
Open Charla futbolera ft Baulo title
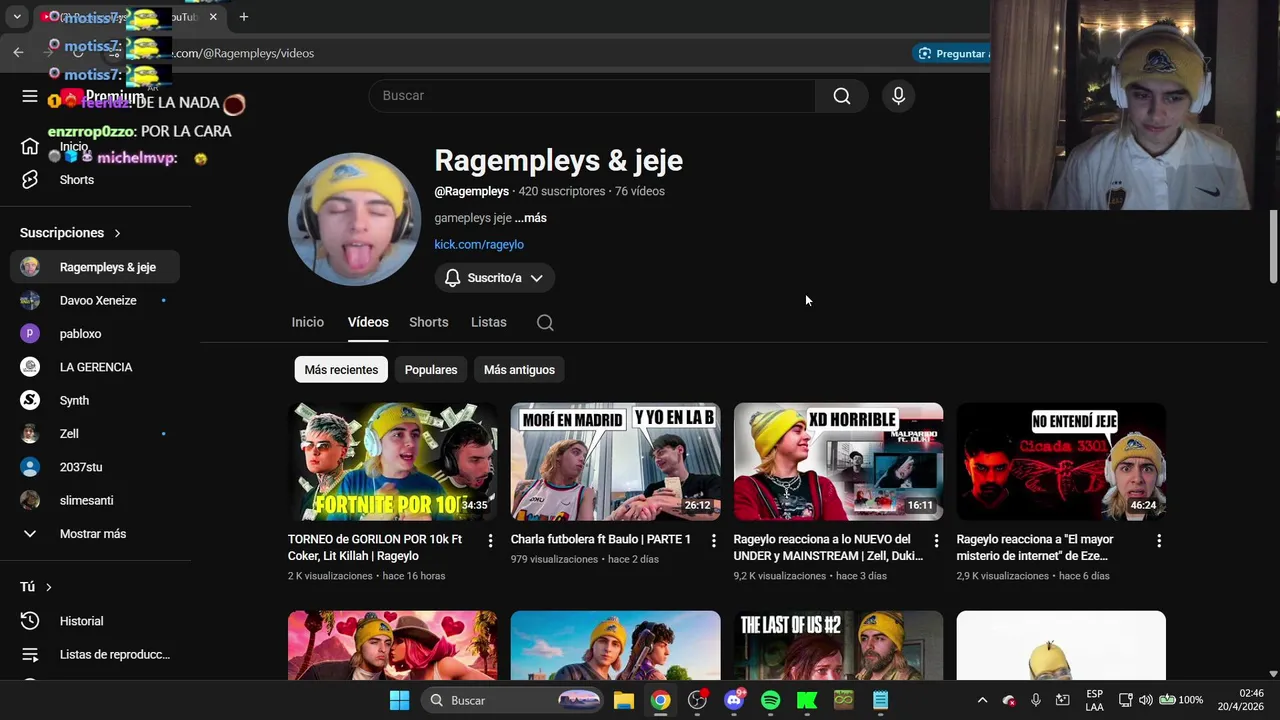point(601,539)
